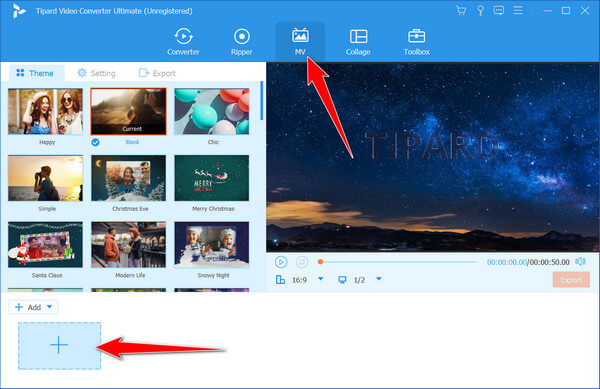Image resolution: width=600 pixels, height=389 pixels.
Task: Click the shopping cart purchase icon
Action: coord(461,10)
